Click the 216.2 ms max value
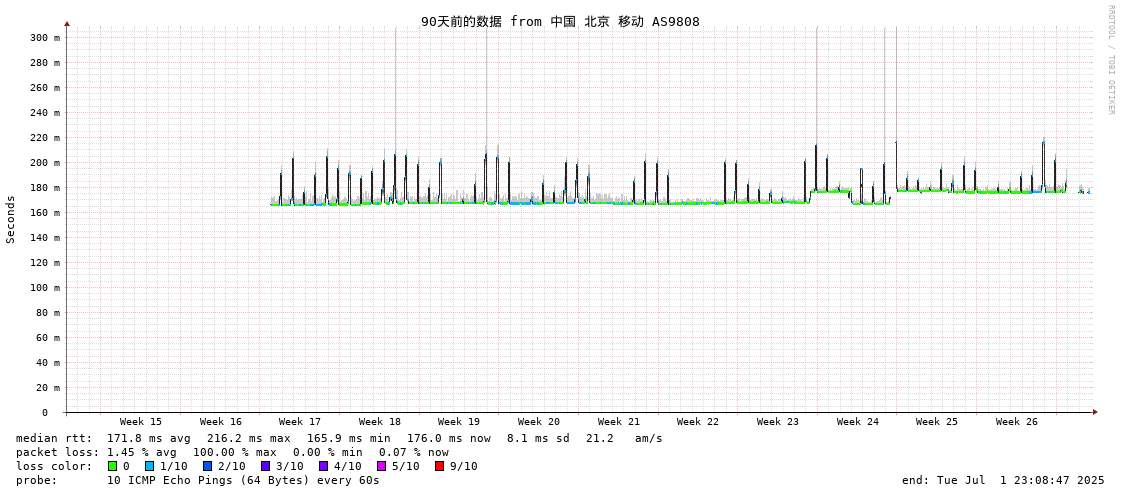 tap(249, 438)
